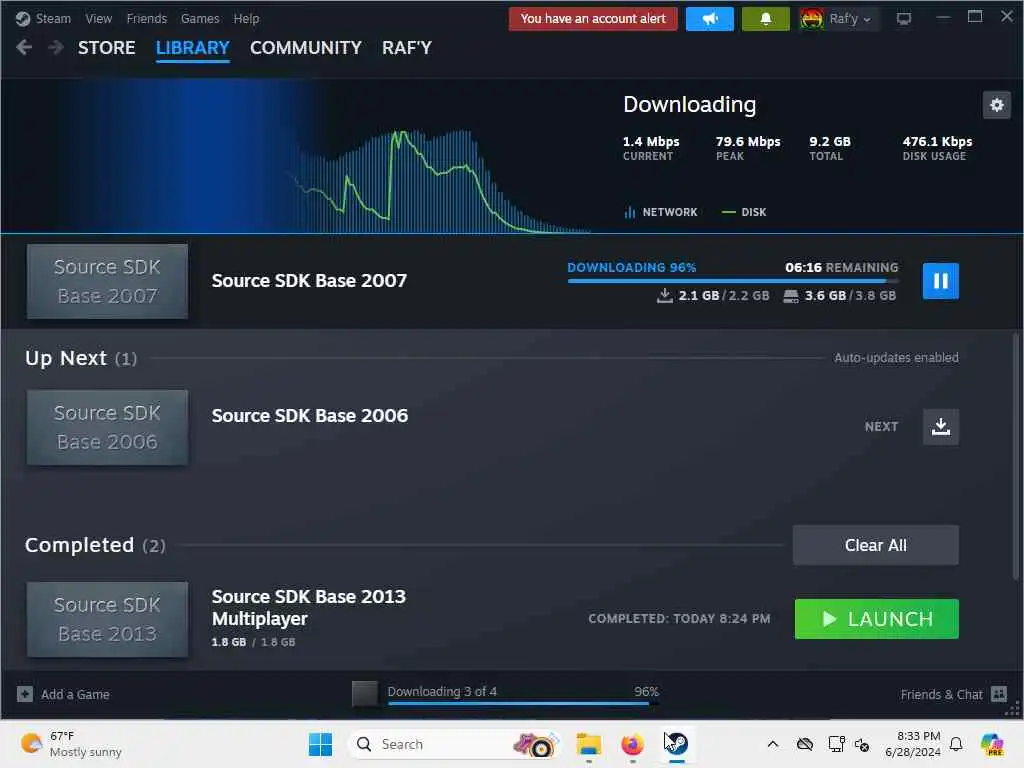Image resolution: width=1024 pixels, height=768 pixels.
Task: Open the Steam menu logo
Action: (x=23, y=19)
